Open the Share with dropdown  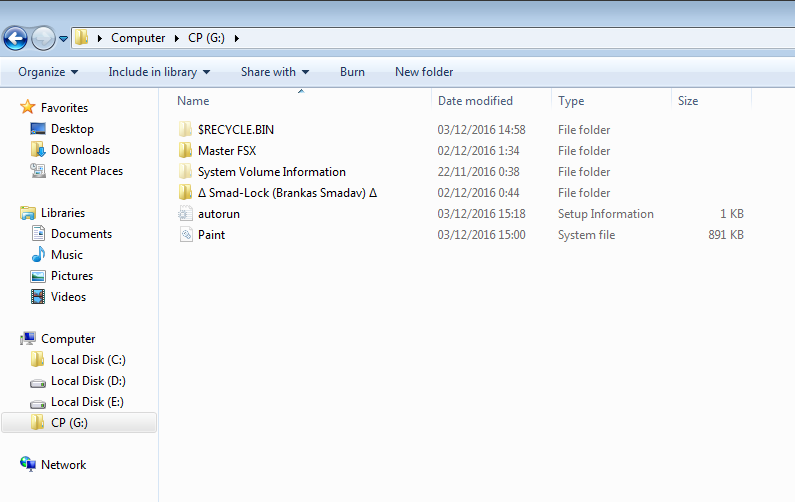point(274,72)
